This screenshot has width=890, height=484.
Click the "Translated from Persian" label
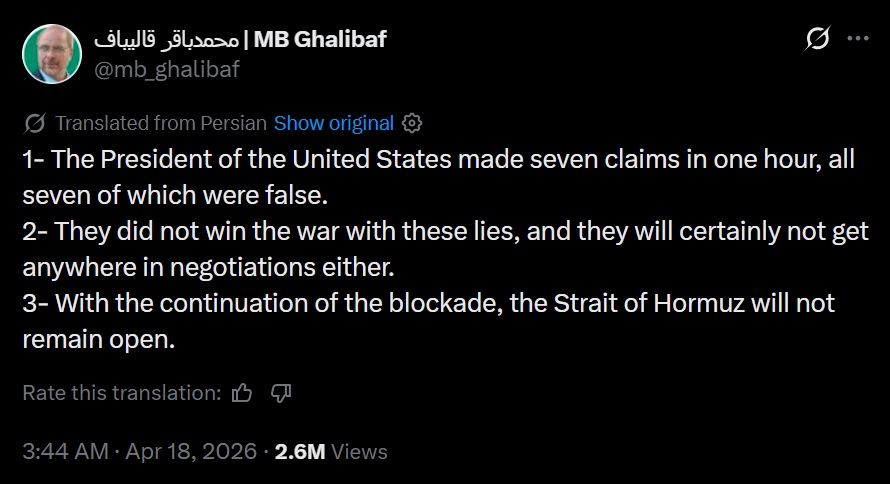[x=161, y=124]
